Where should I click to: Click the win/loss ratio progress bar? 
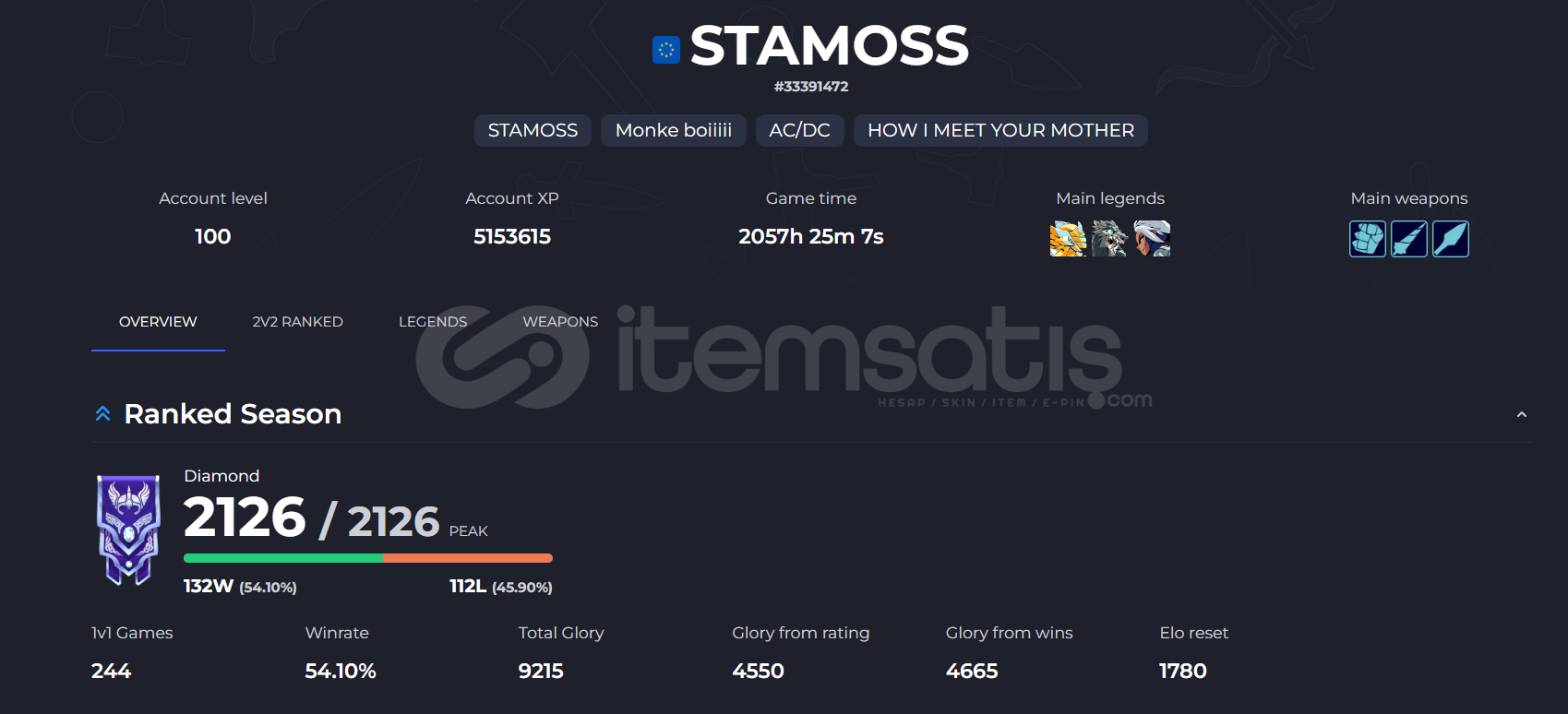(368, 558)
